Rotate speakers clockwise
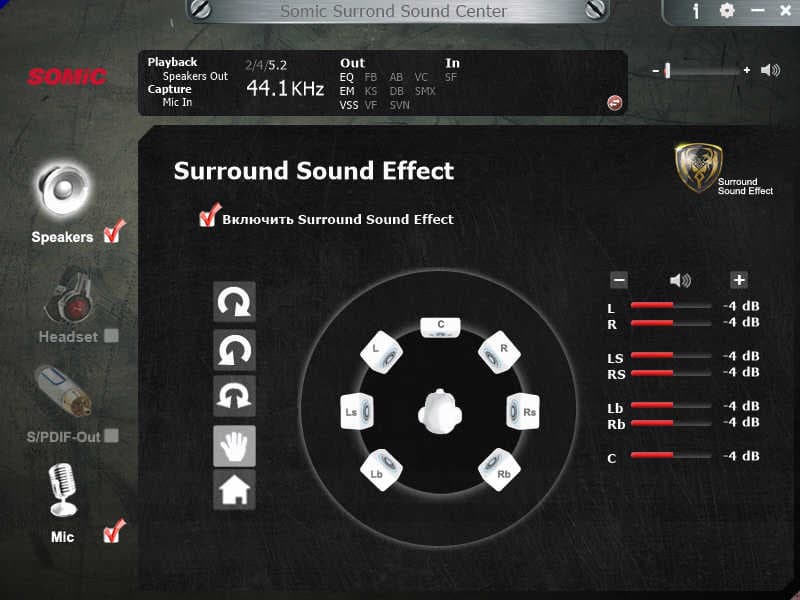 234,302
